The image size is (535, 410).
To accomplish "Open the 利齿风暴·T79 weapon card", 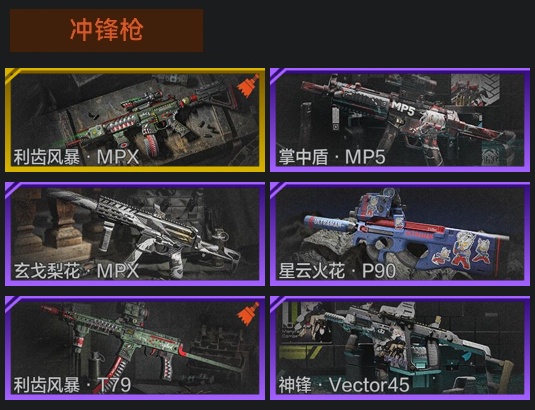I will tap(135, 348).
